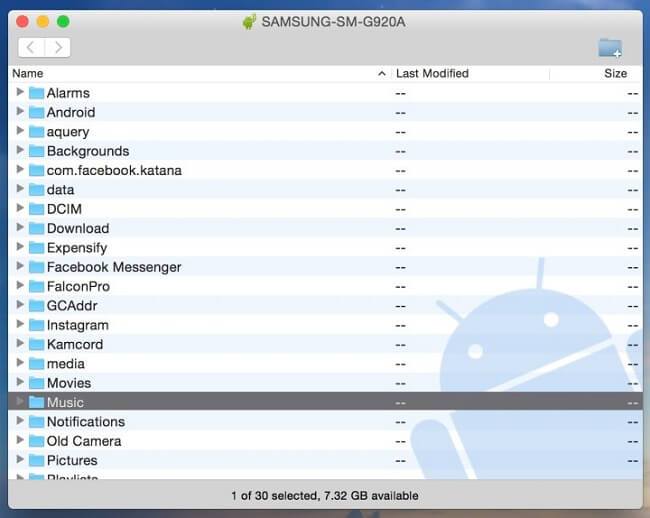
Task: Select the GCAddr folder icon
Action: tap(36, 306)
